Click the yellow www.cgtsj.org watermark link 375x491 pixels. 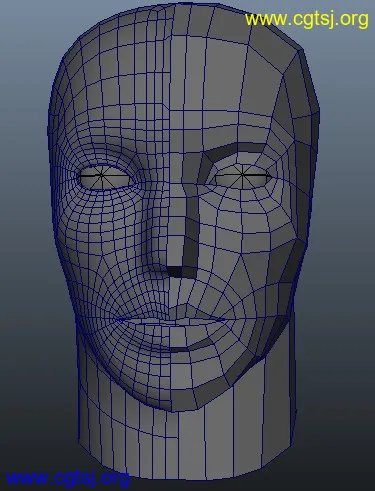coord(307,19)
